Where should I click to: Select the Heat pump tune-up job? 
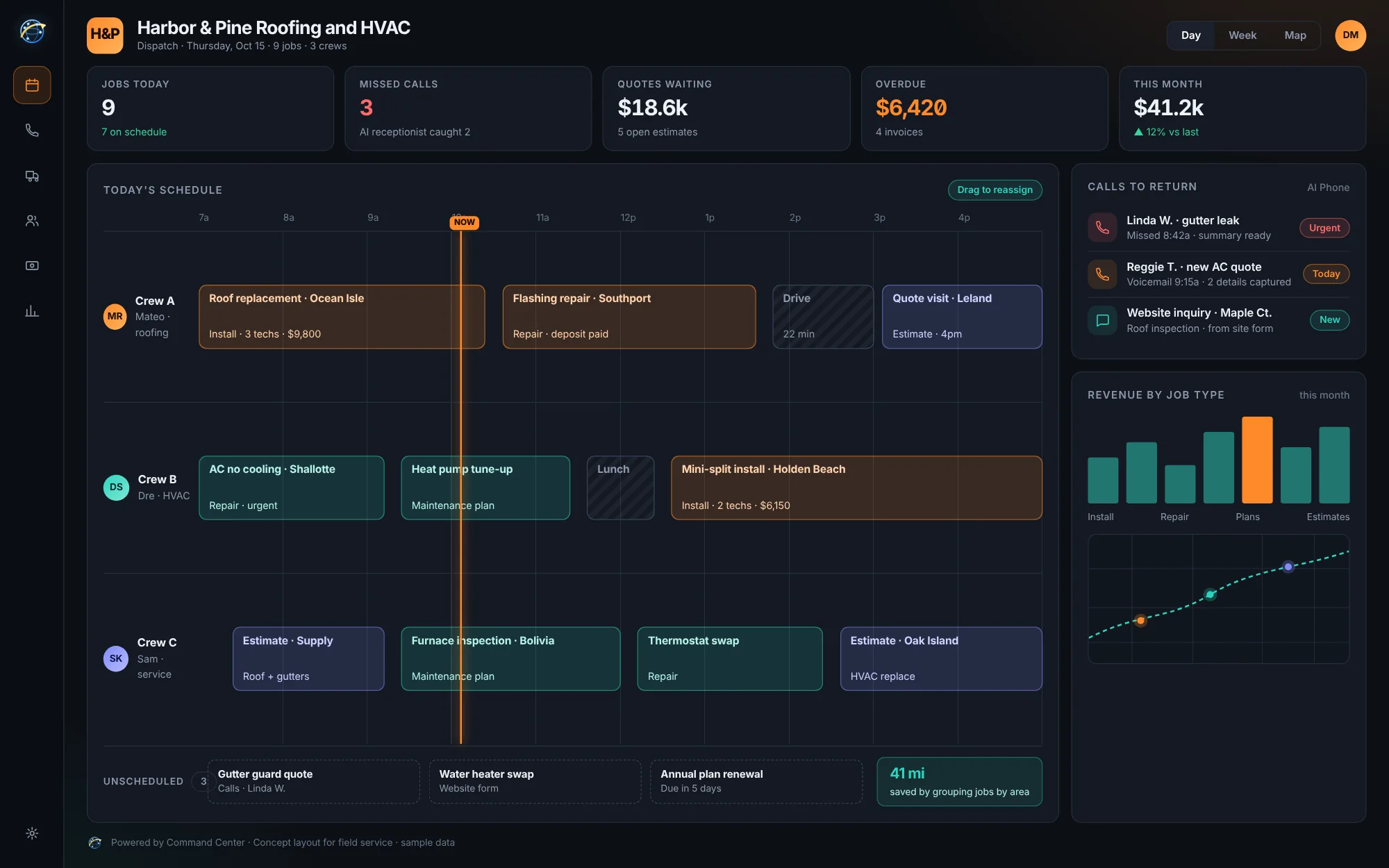(x=485, y=487)
